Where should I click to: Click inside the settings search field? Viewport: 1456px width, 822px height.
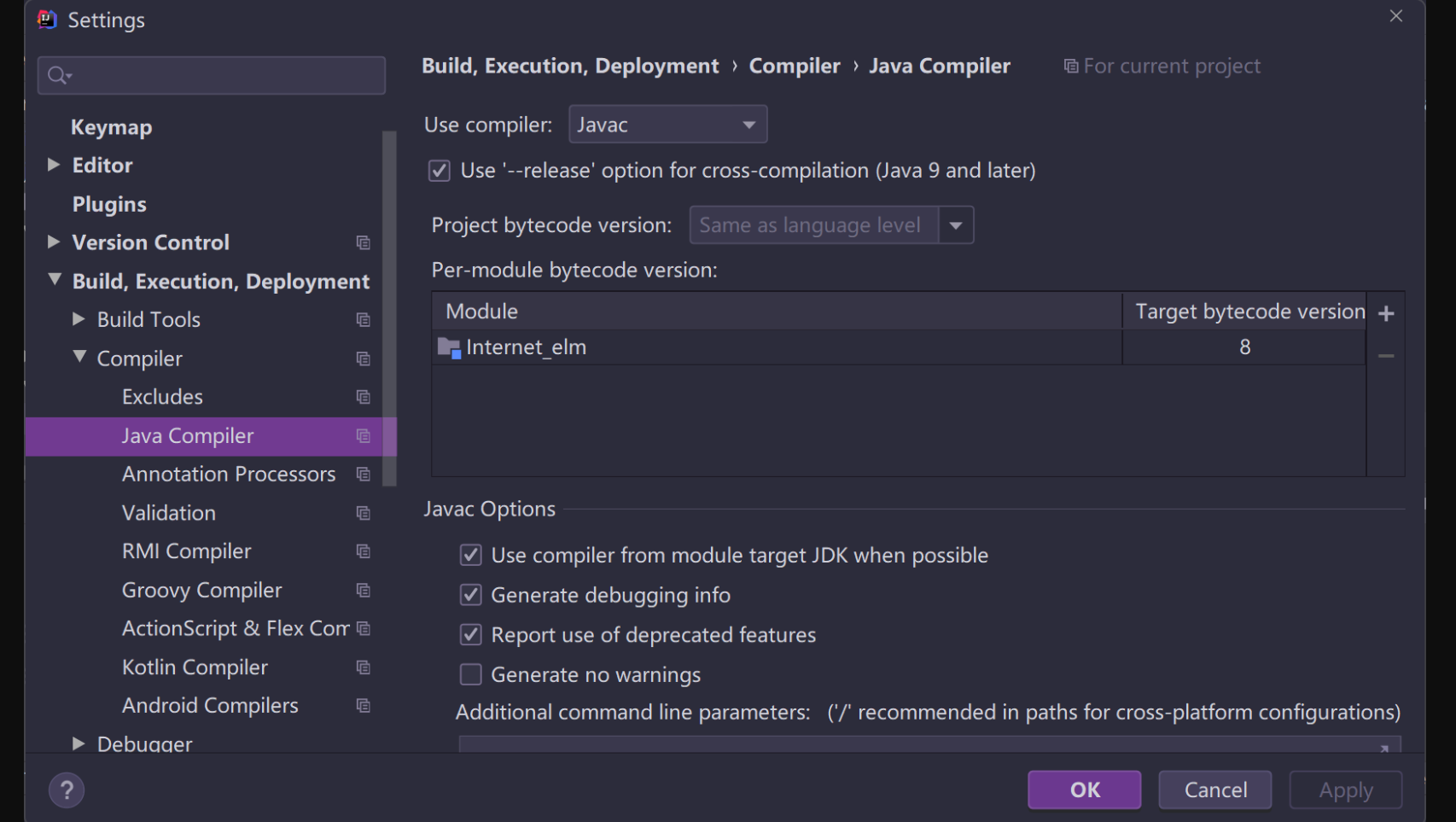click(212, 76)
